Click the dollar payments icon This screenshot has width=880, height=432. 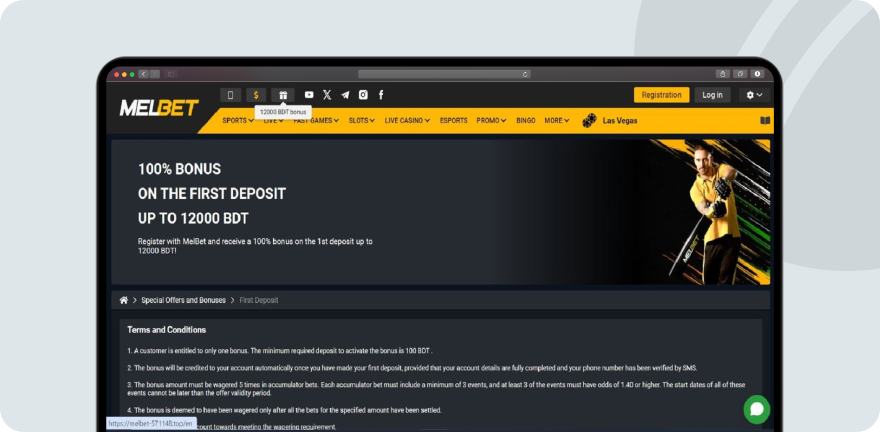pyautogui.click(x=256, y=95)
